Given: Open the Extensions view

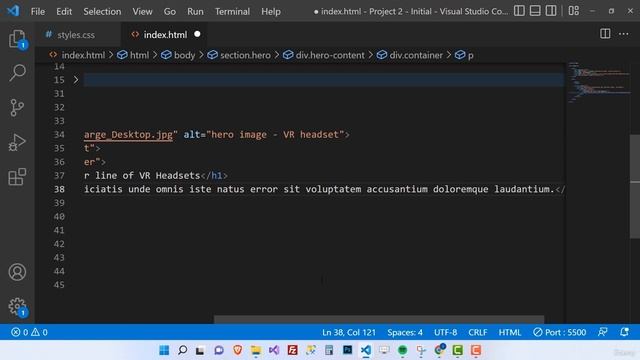Looking at the screenshot, I should click(x=17, y=177).
